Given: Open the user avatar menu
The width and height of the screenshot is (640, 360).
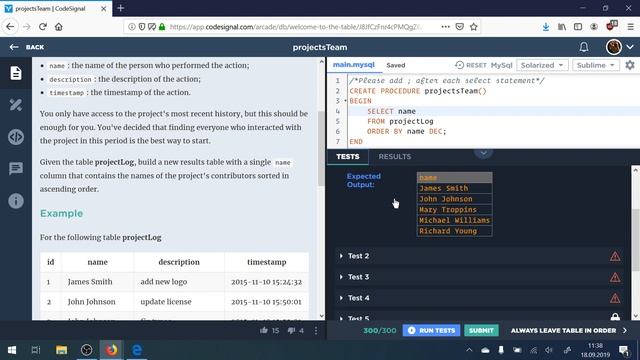Looking at the screenshot, I should tap(619, 47).
